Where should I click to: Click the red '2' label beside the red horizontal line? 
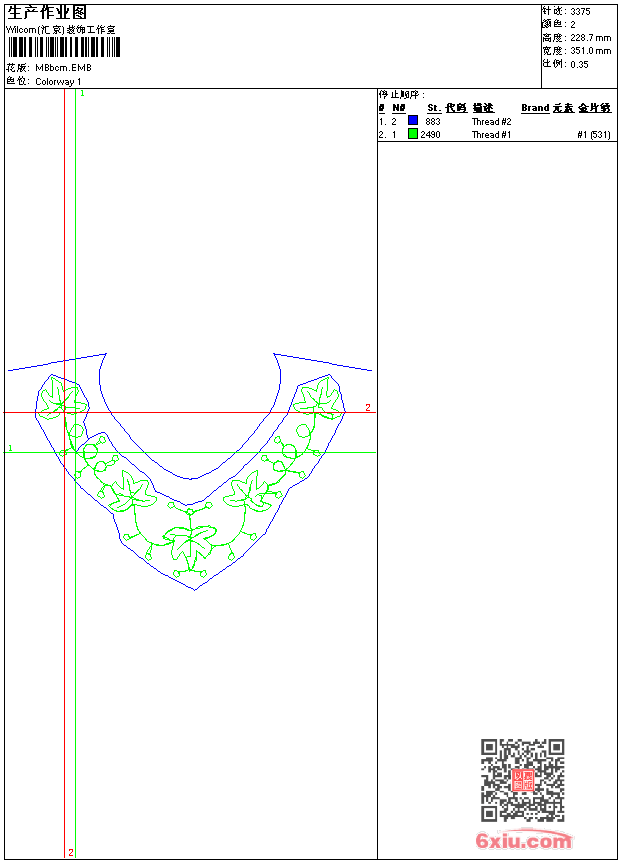pos(368,408)
